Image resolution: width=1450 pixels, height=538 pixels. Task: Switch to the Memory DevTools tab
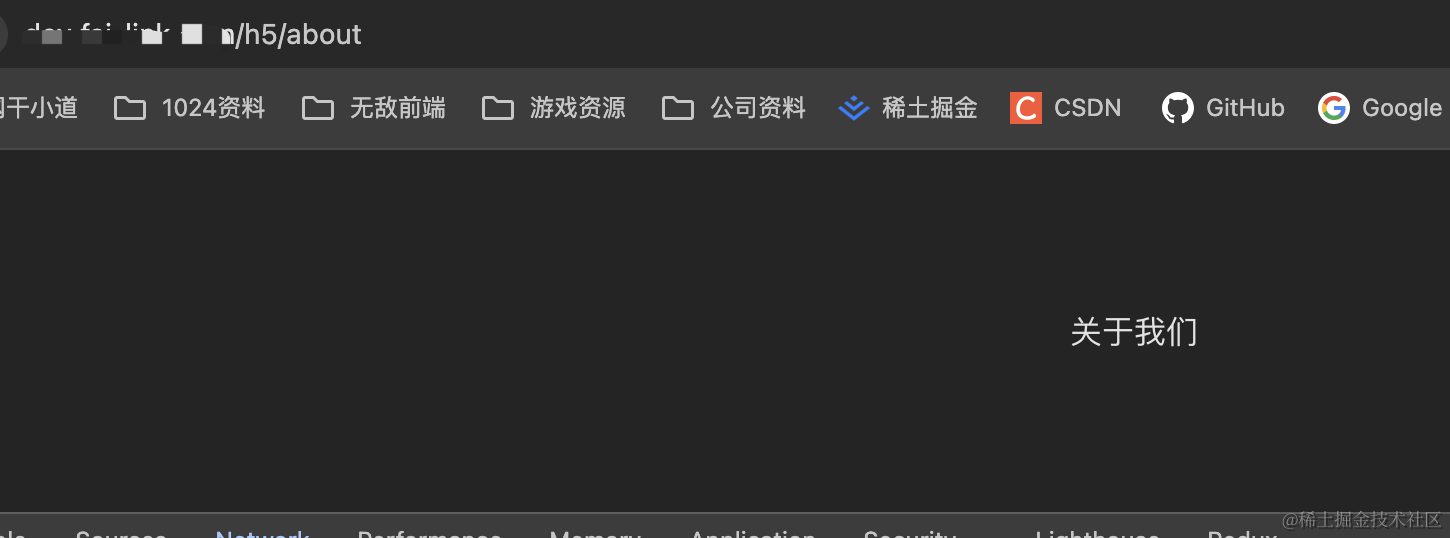point(596,533)
